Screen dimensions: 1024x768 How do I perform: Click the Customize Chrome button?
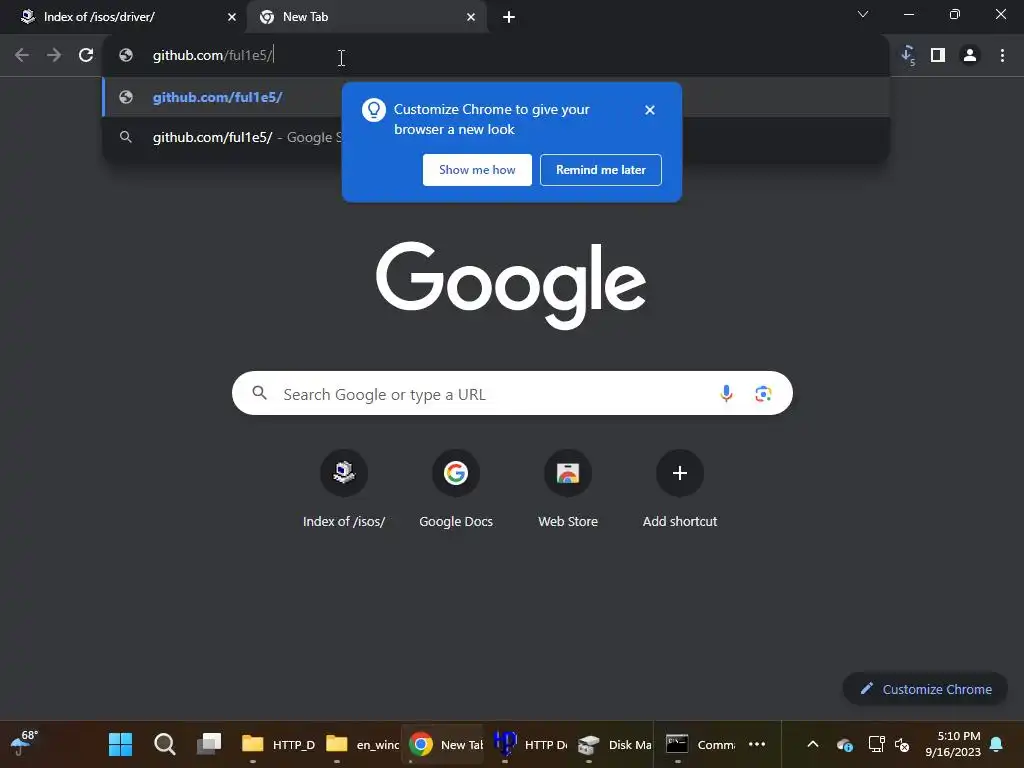(925, 689)
